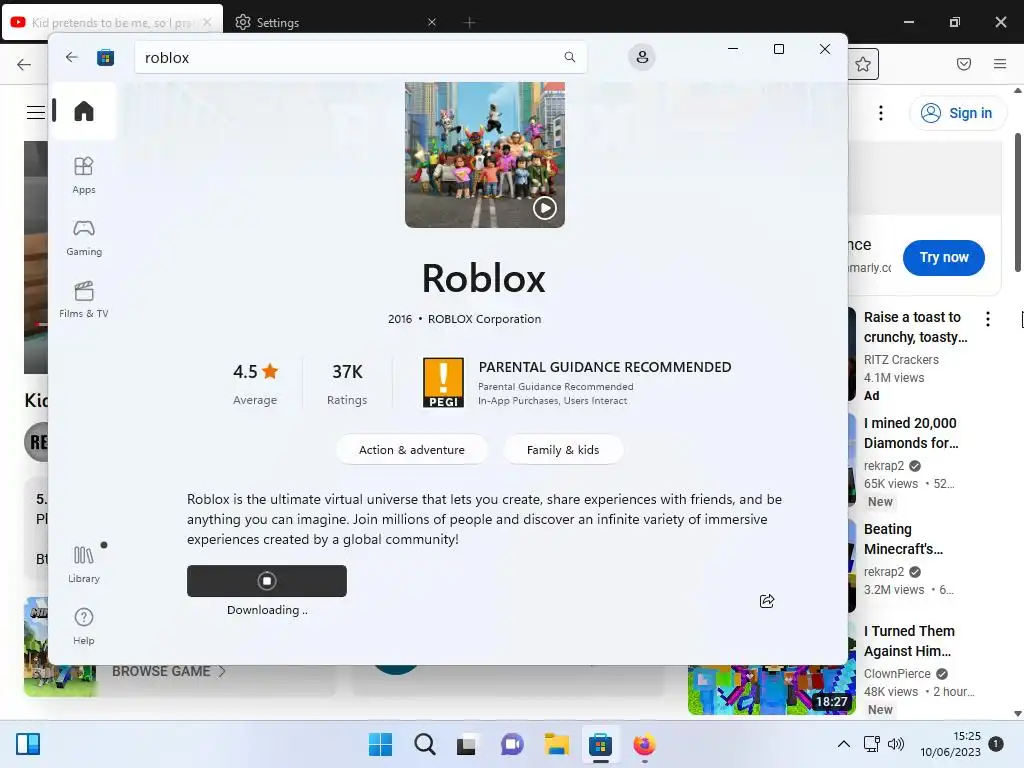Open options for the RITZ Crackers ad
Image resolution: width=1024 pixels, height=768 pixels.
[x=987, y=319]
